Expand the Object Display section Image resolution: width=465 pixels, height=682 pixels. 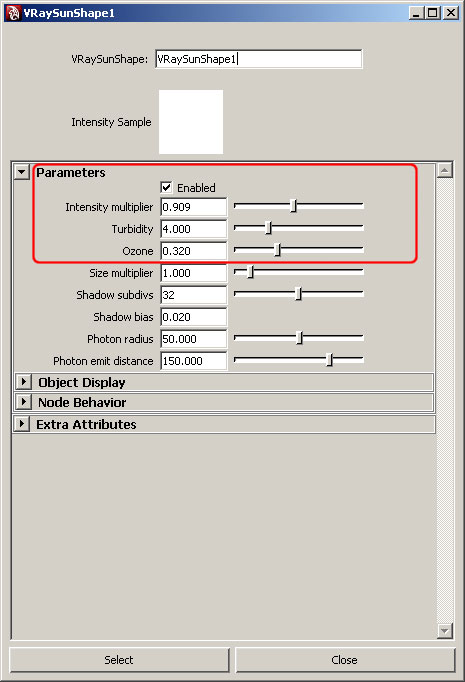(23, 382)
